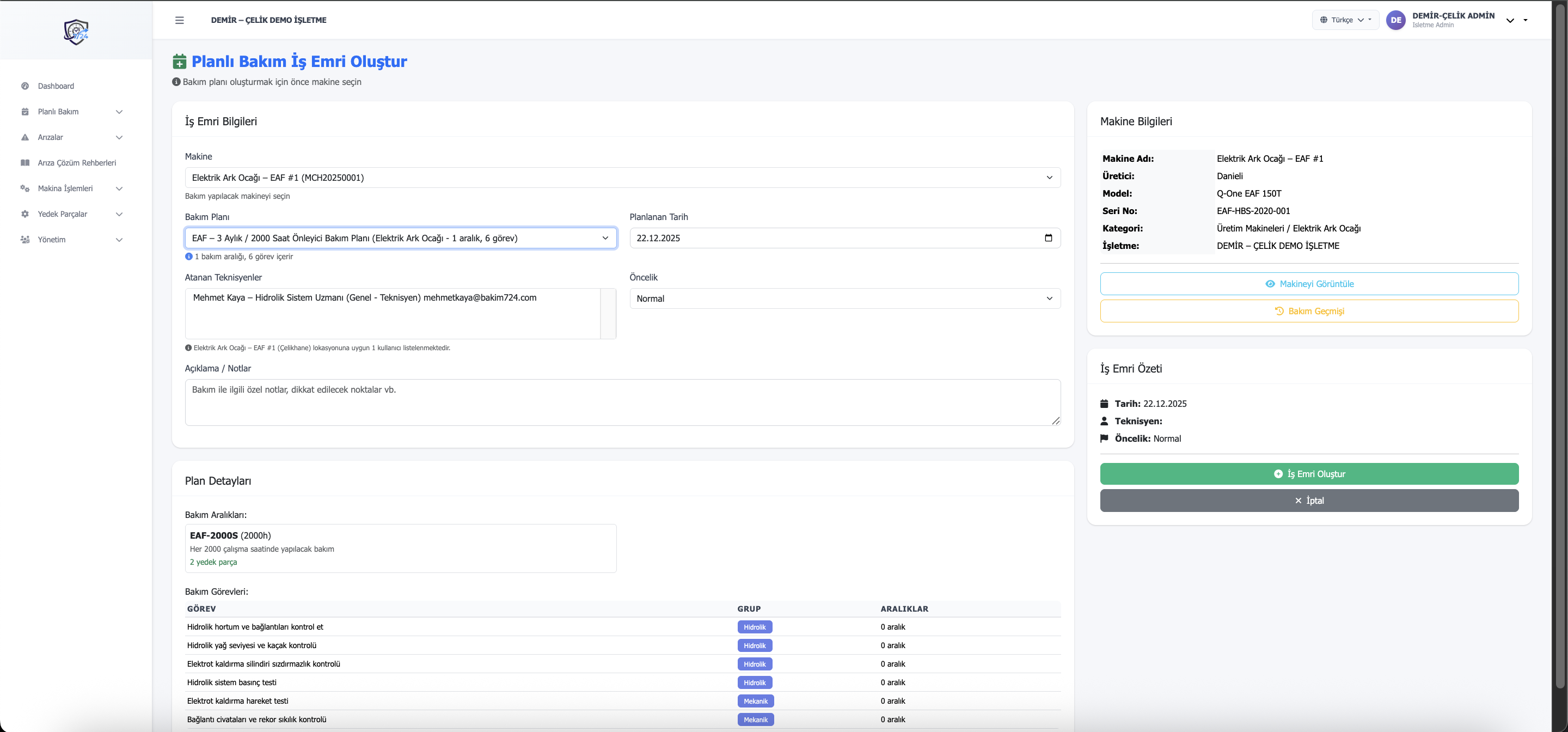Click the Bakım724 shield logo
1568x732 pixels.
pos(76,32)
